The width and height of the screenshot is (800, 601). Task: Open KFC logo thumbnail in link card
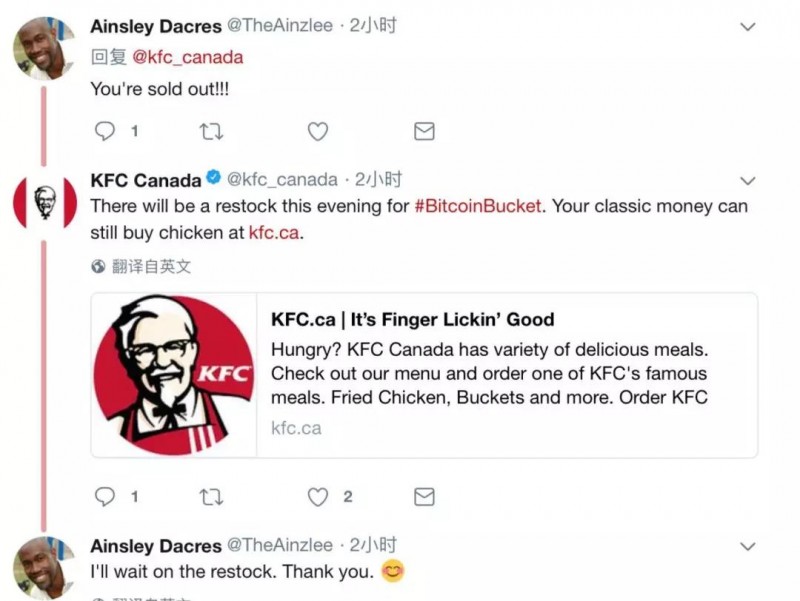tap(174, 375)
